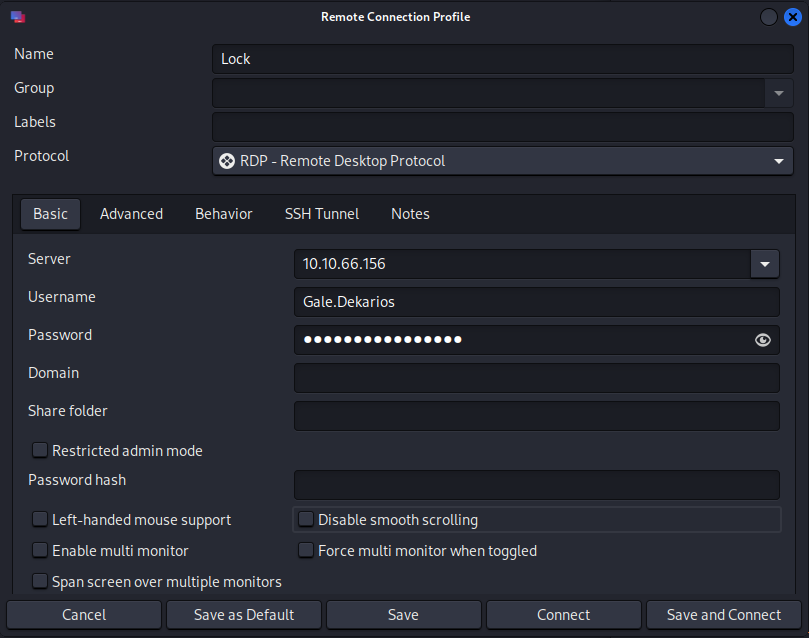Screen dimensions: 809x638
Task: Click into the Domain input field
Action: (536, 378)
